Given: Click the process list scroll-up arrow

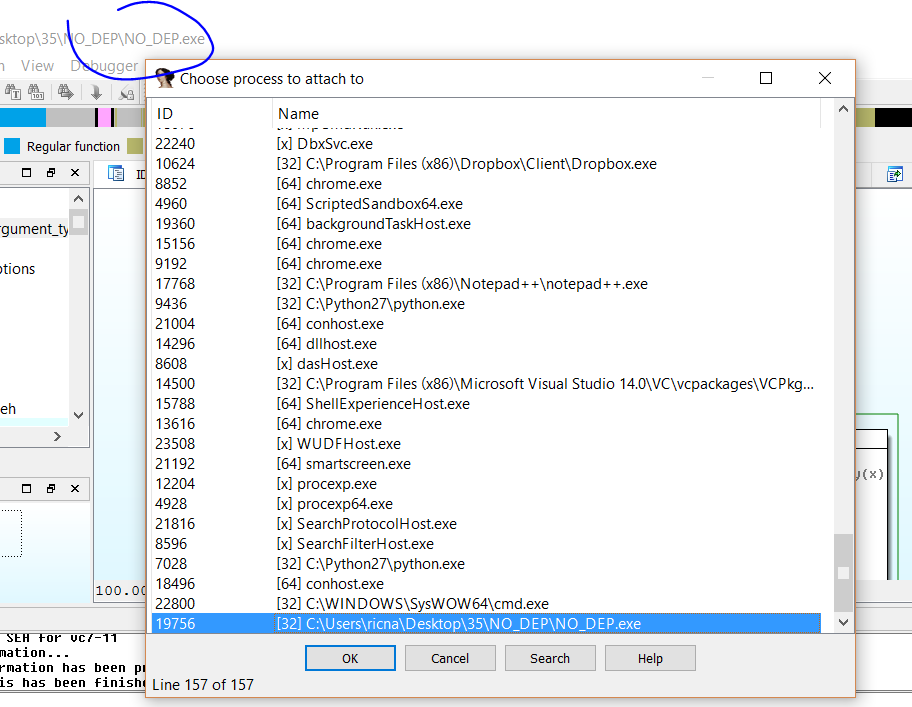Looking at the screenshot, I should pyautogui.click(x=843, y=110).
